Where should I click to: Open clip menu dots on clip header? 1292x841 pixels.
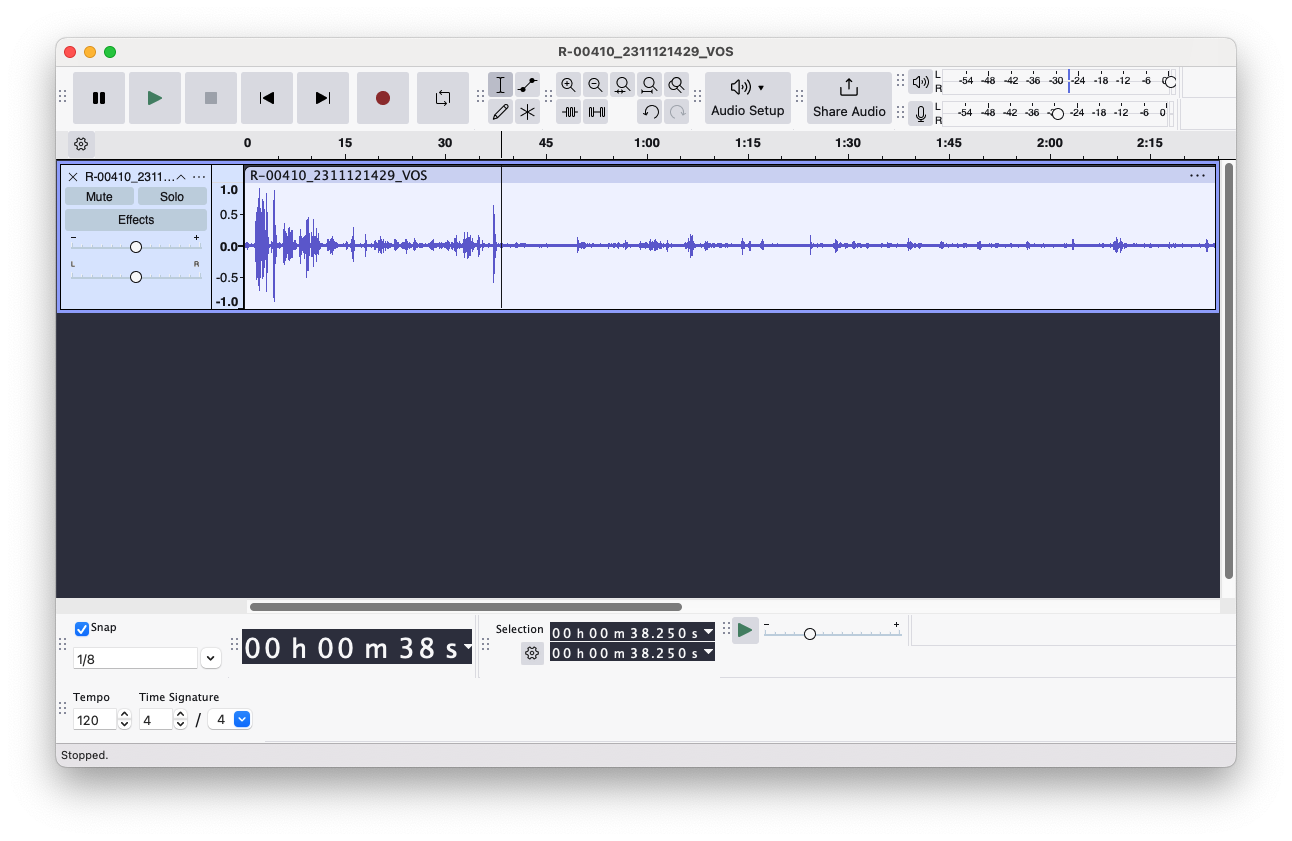point(1198,176)
